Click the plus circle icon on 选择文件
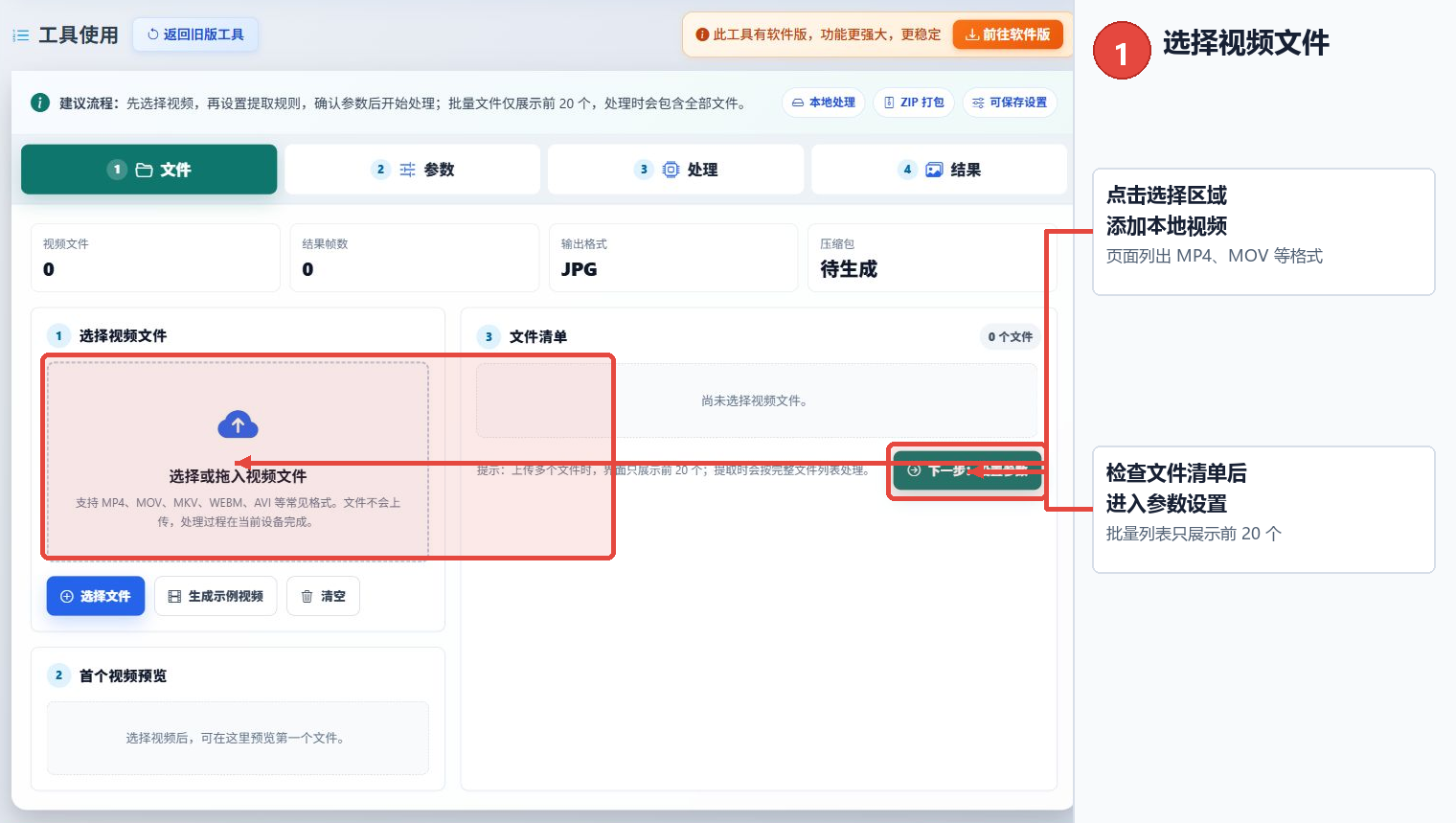The image size is (1456, 823). (67, 596)
